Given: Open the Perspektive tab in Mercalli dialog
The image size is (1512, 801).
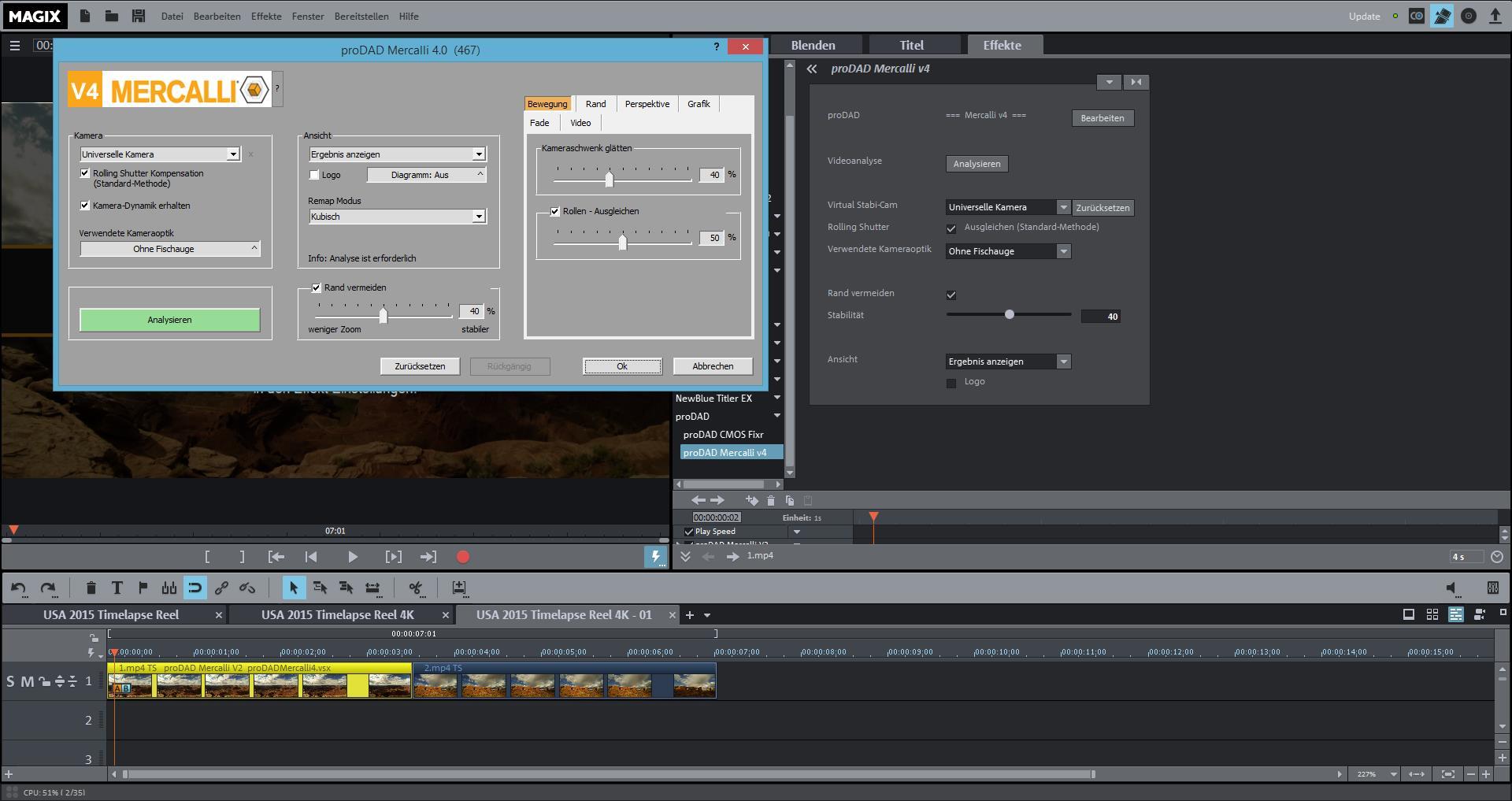Looking at the screenshot, I should pyautogui.click(x=647, y=104).
